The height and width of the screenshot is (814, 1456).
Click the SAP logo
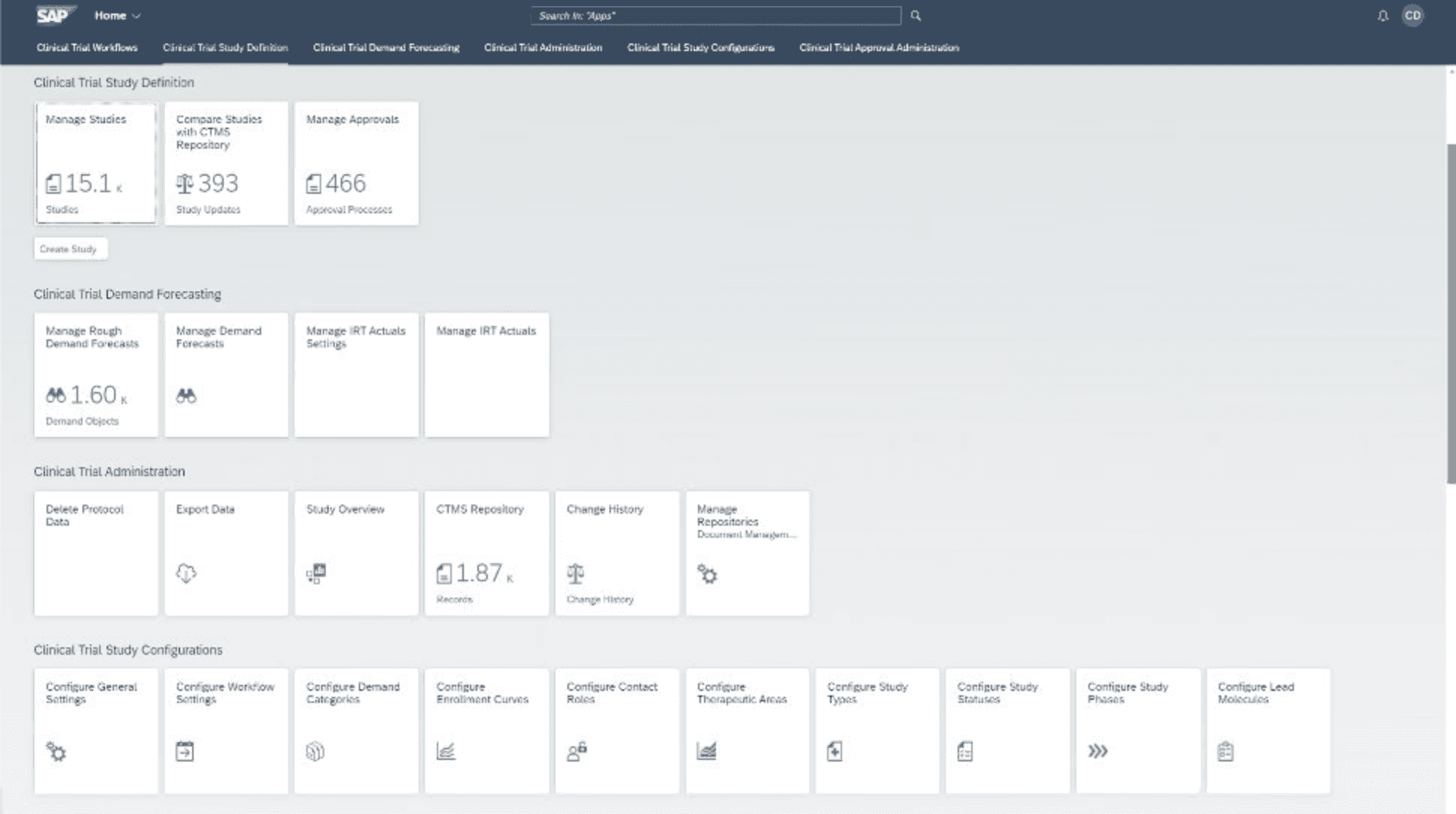(54, 15)
